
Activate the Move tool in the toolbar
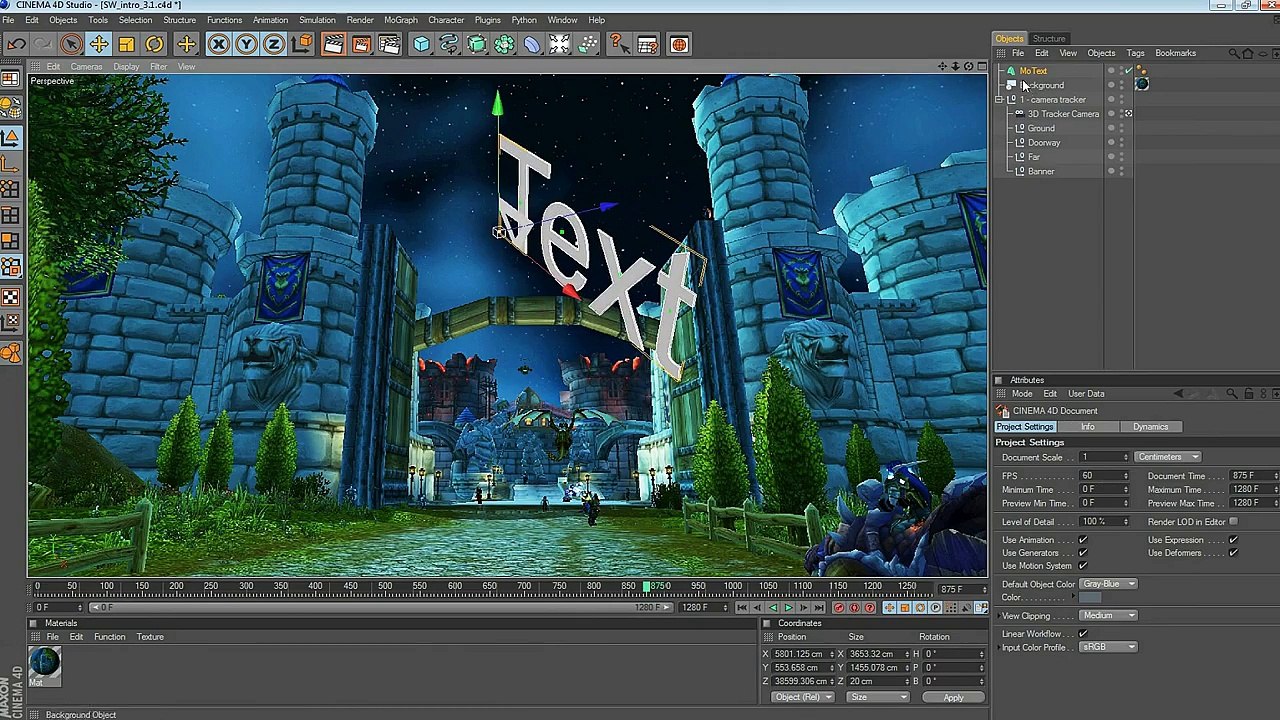[x=99, y=44]
